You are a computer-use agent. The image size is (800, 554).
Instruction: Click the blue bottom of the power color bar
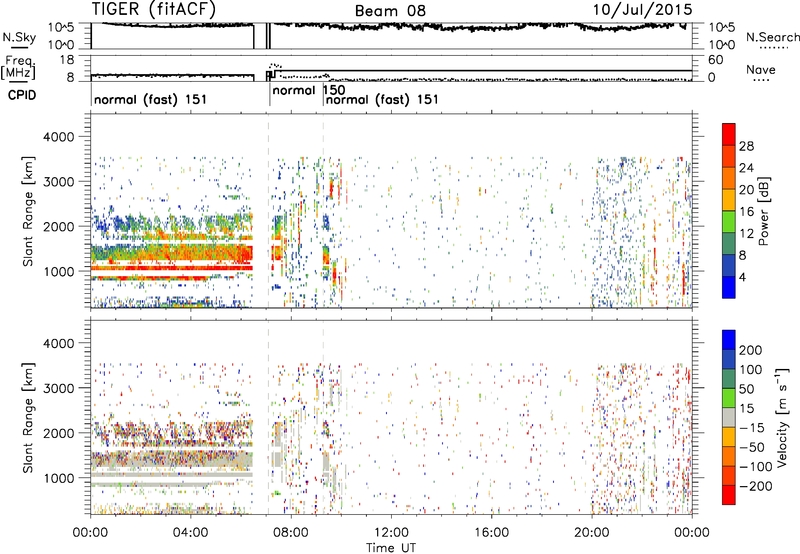729,287
